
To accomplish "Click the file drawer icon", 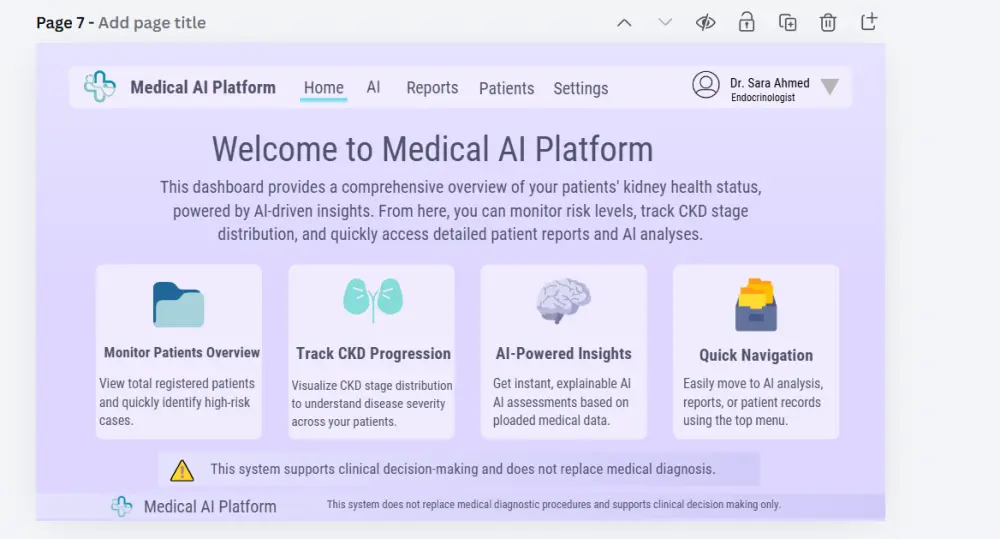I will (x=756, y=305).
